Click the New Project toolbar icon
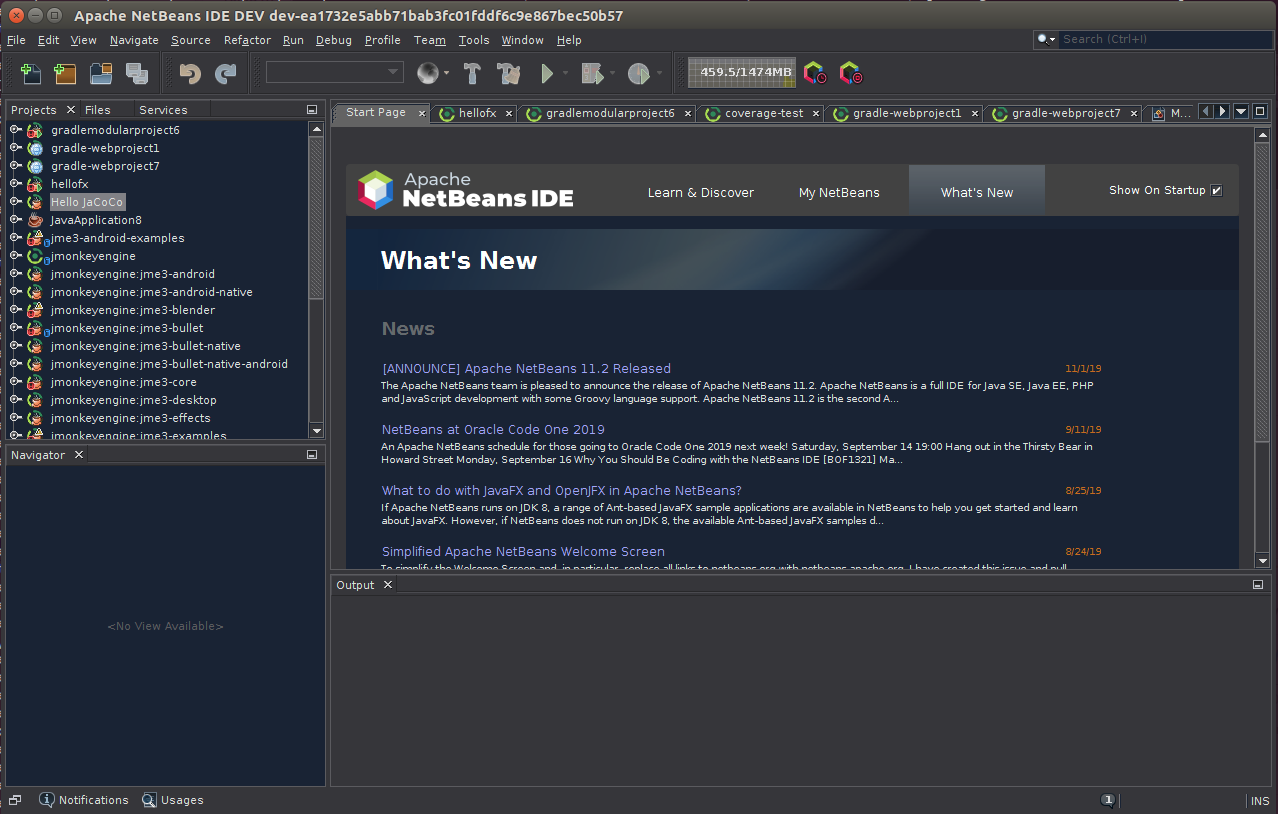The image size is (1278, 814). pos(65,73)
